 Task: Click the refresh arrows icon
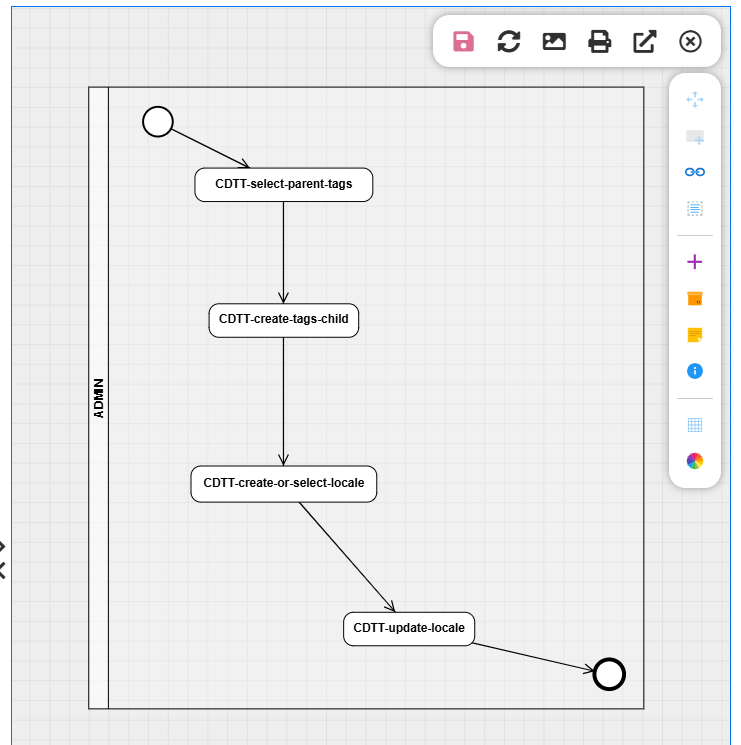pyautogui.click(x=509, y=41)
